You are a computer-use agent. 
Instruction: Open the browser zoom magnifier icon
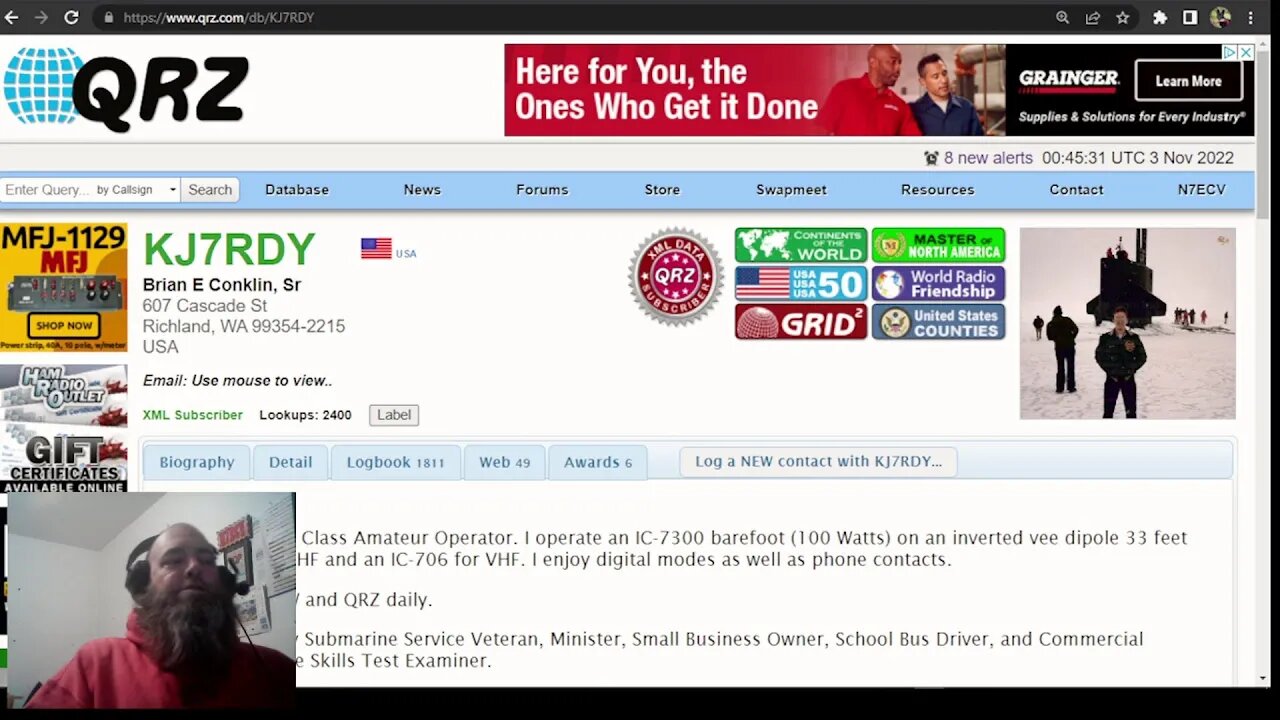coord(1062,17)
